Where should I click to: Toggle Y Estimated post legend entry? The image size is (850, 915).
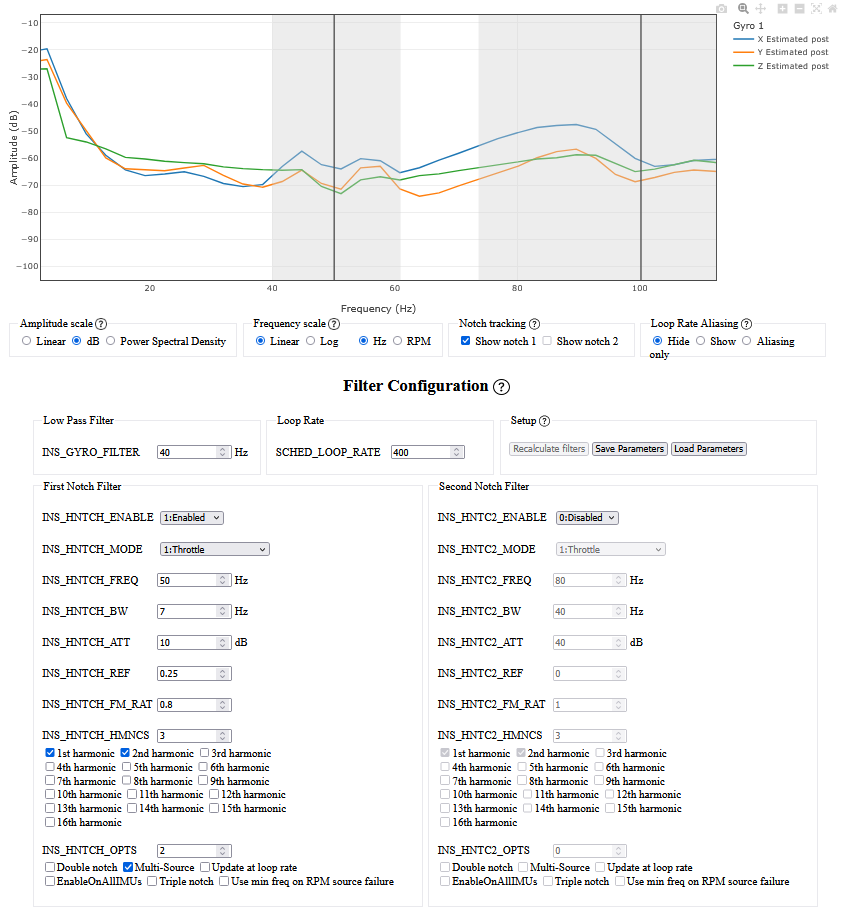792,52
